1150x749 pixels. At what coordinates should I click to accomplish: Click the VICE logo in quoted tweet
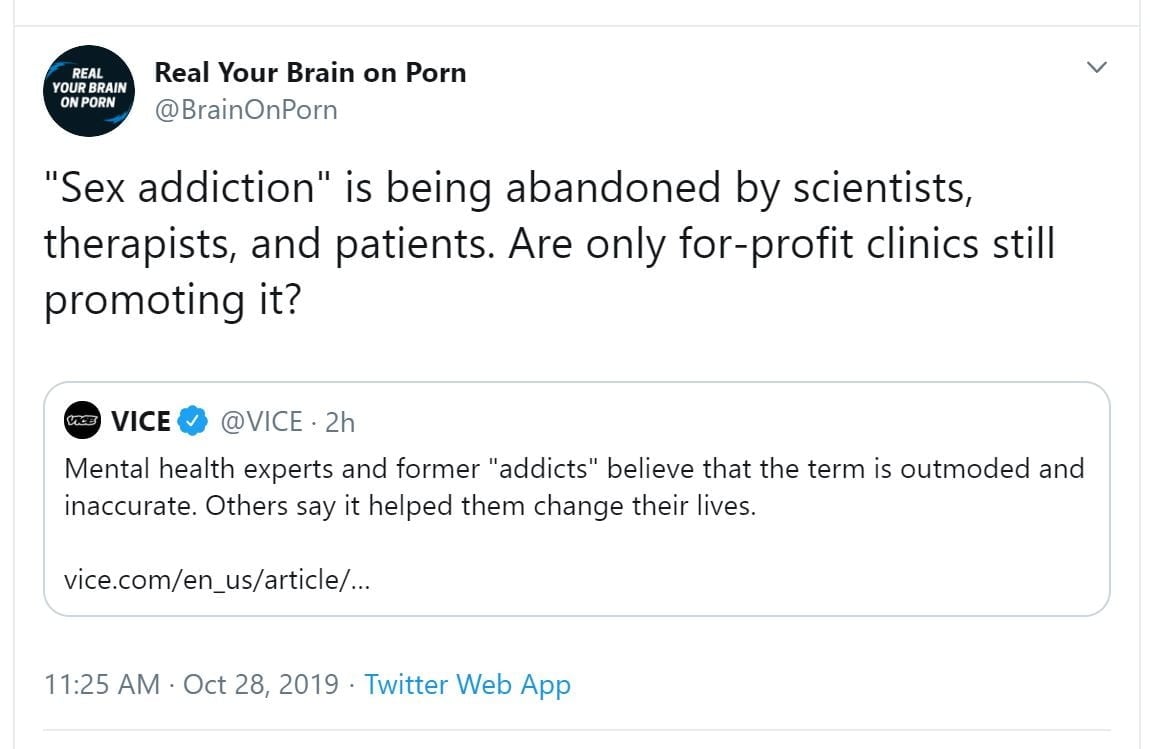point(81,422)
